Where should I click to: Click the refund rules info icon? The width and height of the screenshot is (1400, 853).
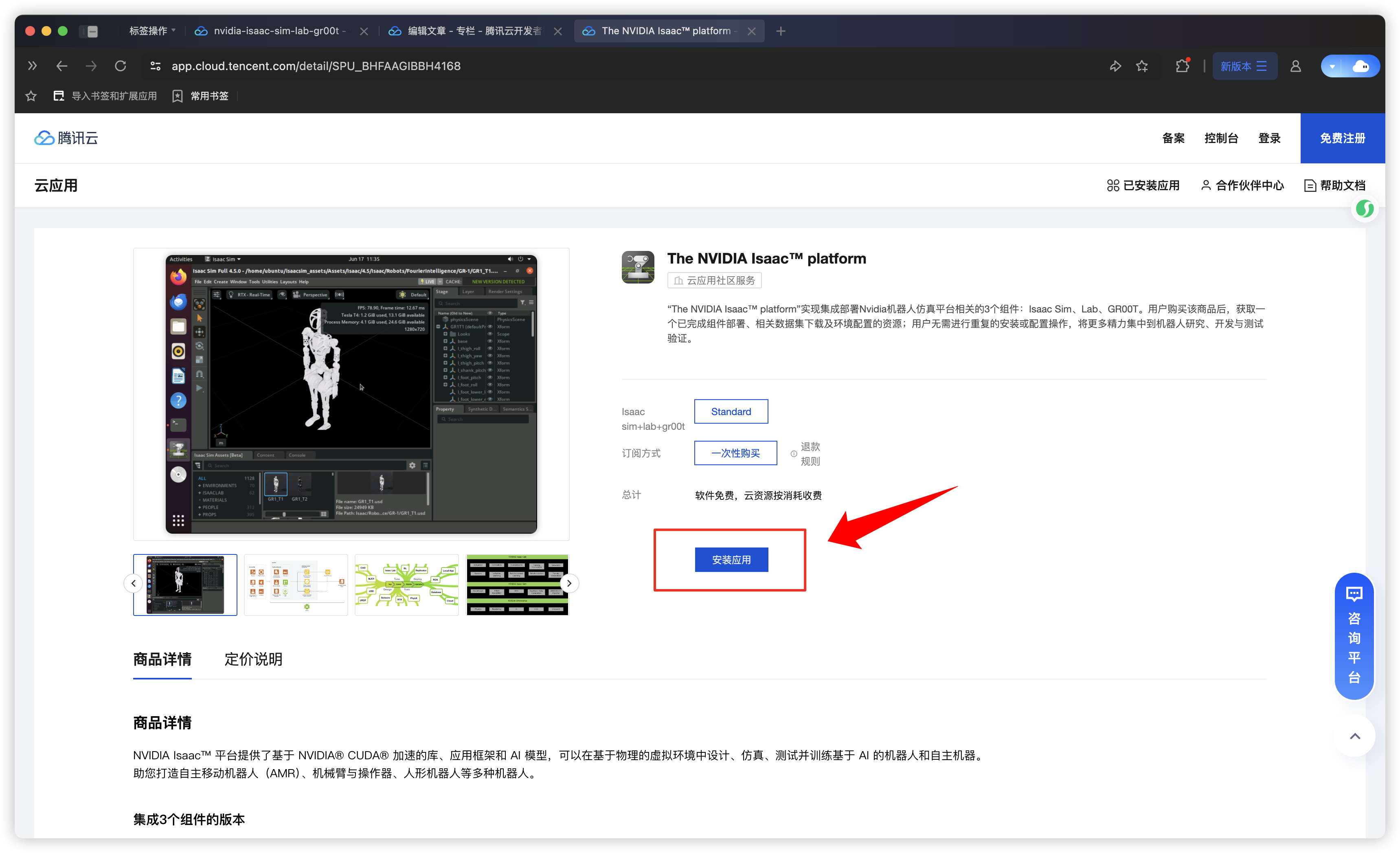click(794, 453)
